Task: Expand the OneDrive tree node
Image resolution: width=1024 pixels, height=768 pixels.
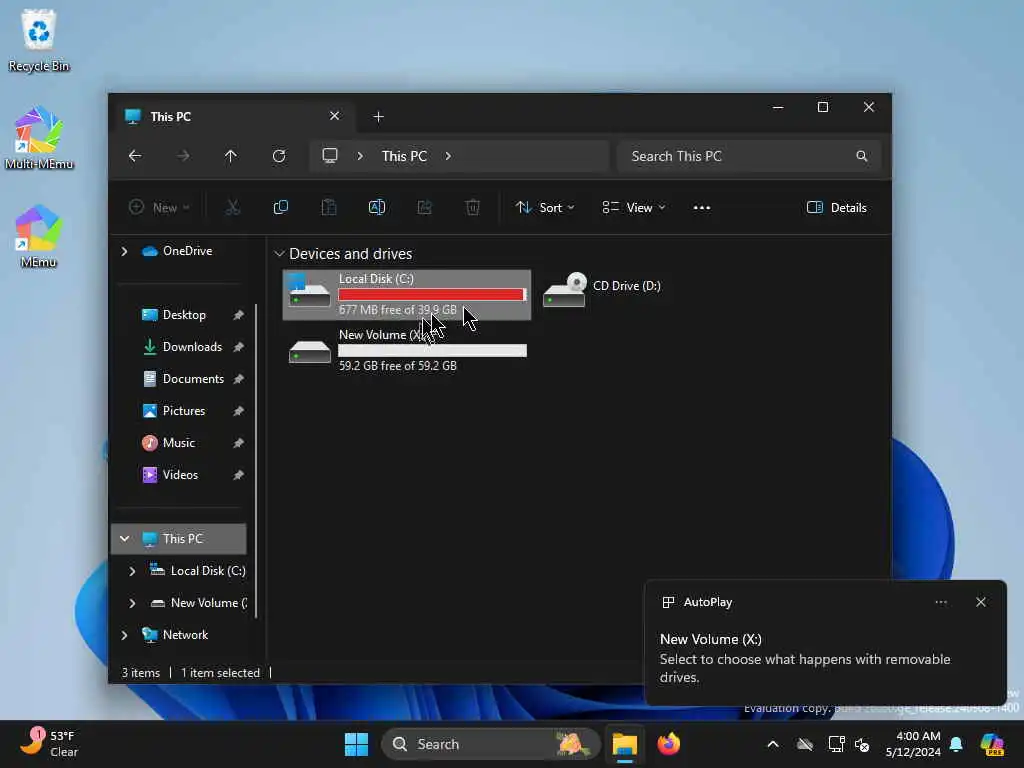Action: (124, 251)
